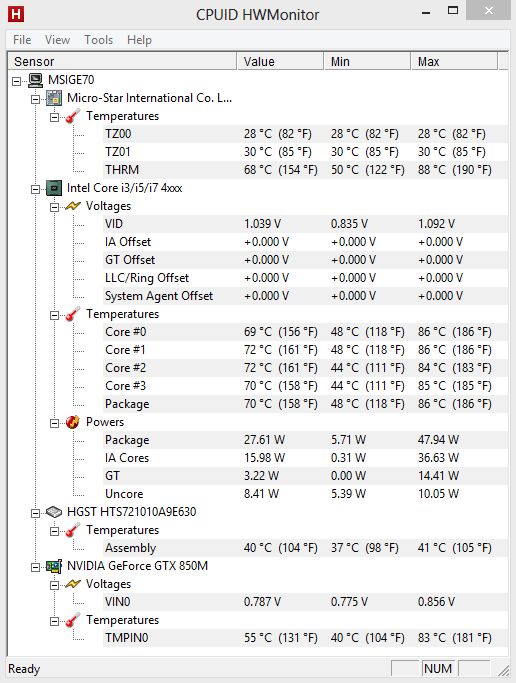This screenshot has height=683, width=516.
Task: Click the Powers flame icon
Action: [73, 422]
